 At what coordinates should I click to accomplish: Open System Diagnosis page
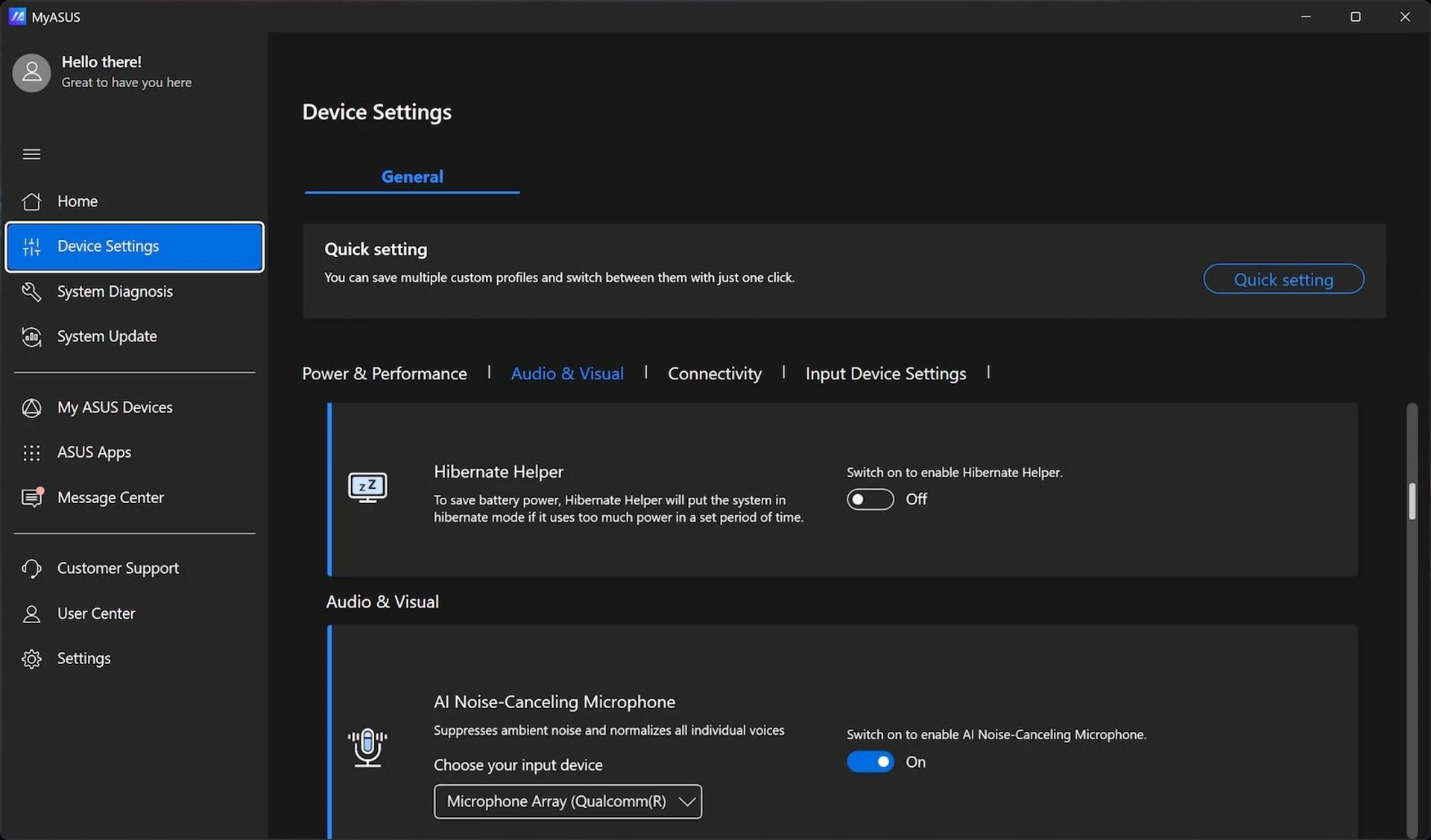134,291
